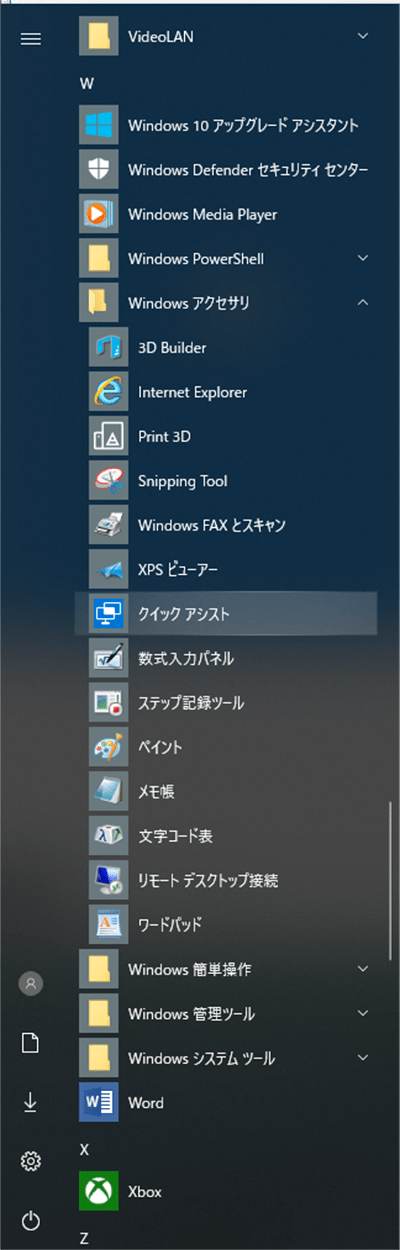The width and height of the screenshot is (400, 1250).
Task: Click the Windows PowerShell folder icon
Action: pyautogui.click(x=98, y=258)
